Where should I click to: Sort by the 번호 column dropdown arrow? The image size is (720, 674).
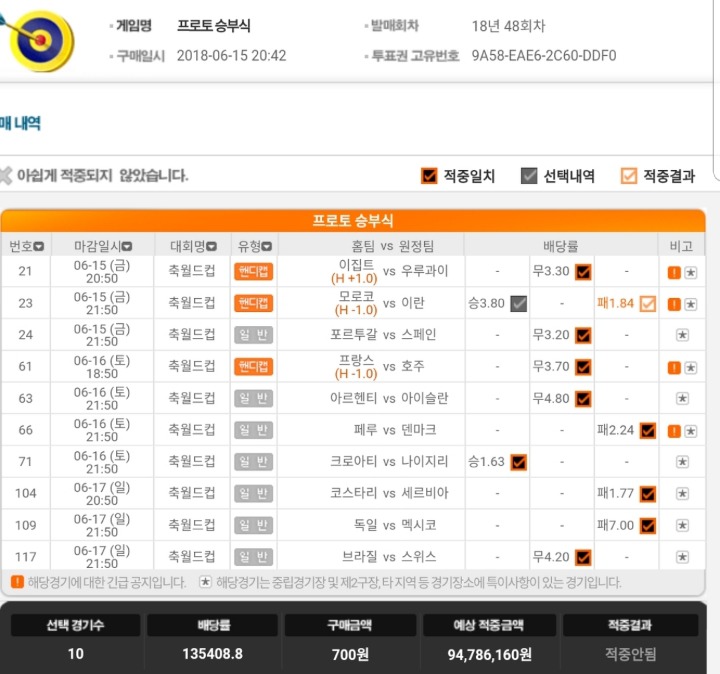(39, 247)
